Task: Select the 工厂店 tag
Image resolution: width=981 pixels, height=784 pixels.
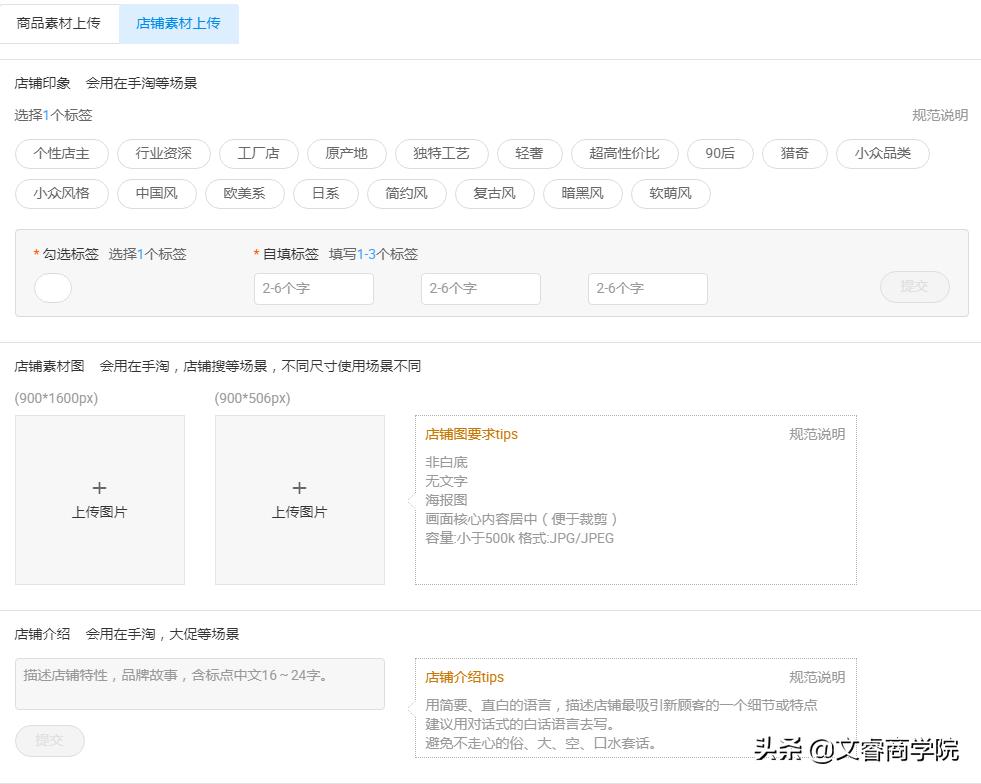Action: coord(258,154)
